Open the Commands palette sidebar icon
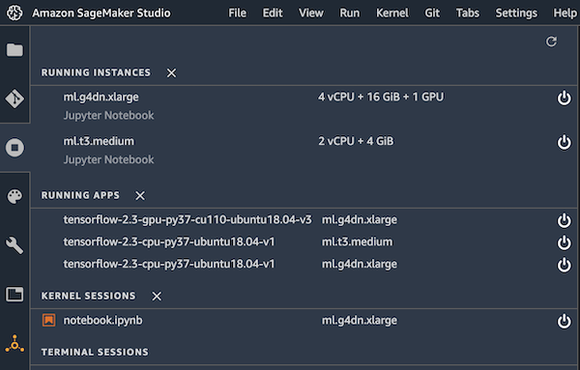This screenshot has height=370, width=580. click(14, 196)
